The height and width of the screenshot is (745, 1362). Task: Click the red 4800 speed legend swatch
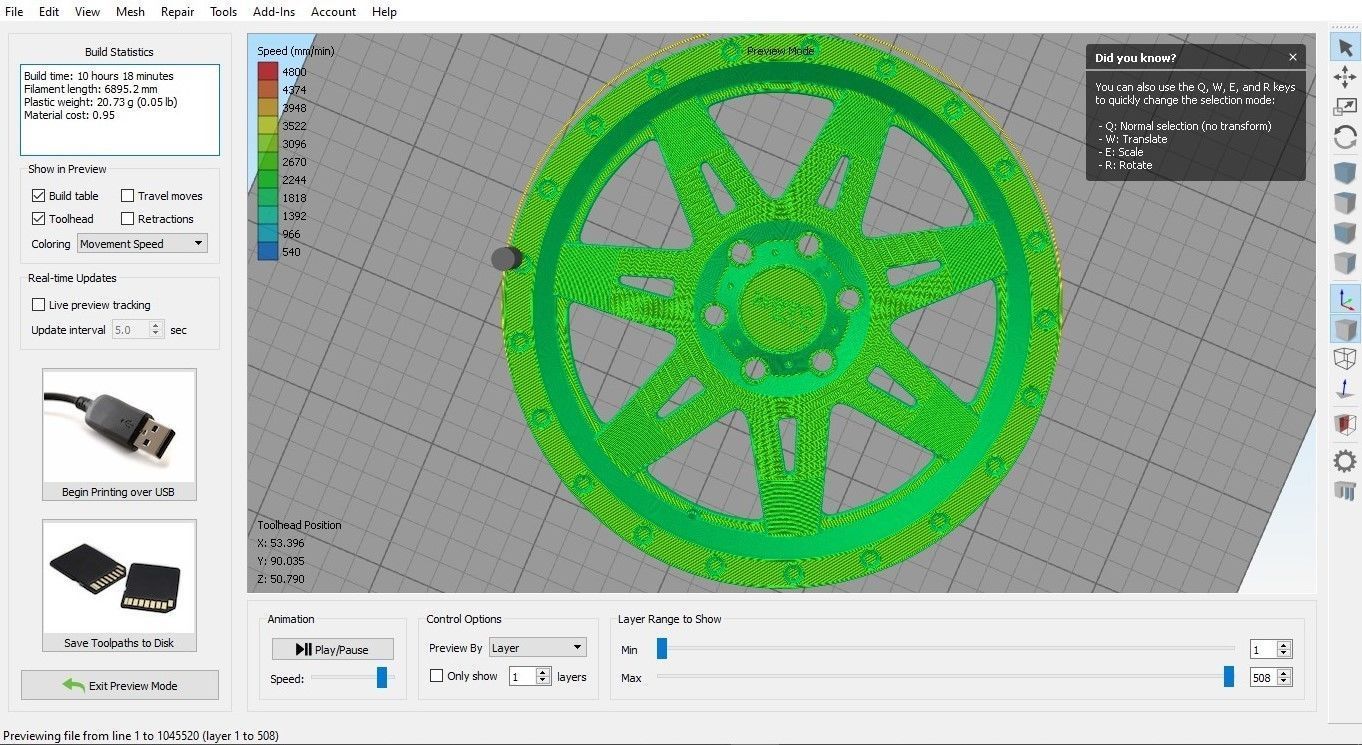click(268, 72)
